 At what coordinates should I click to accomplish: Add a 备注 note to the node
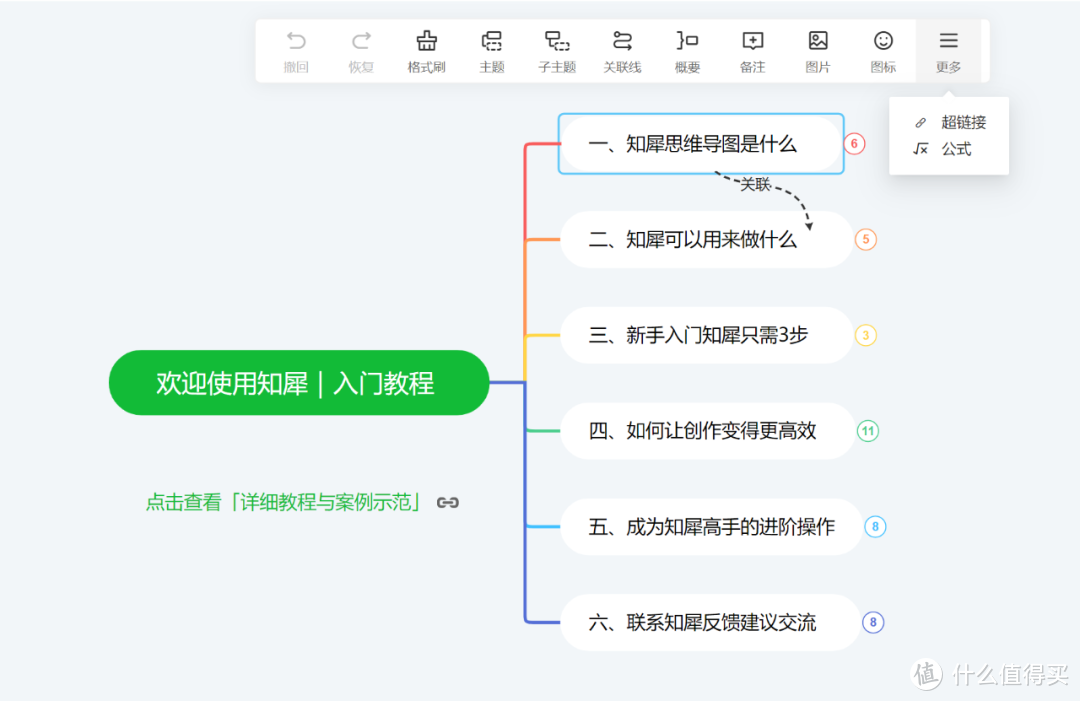tap(752, 50)
